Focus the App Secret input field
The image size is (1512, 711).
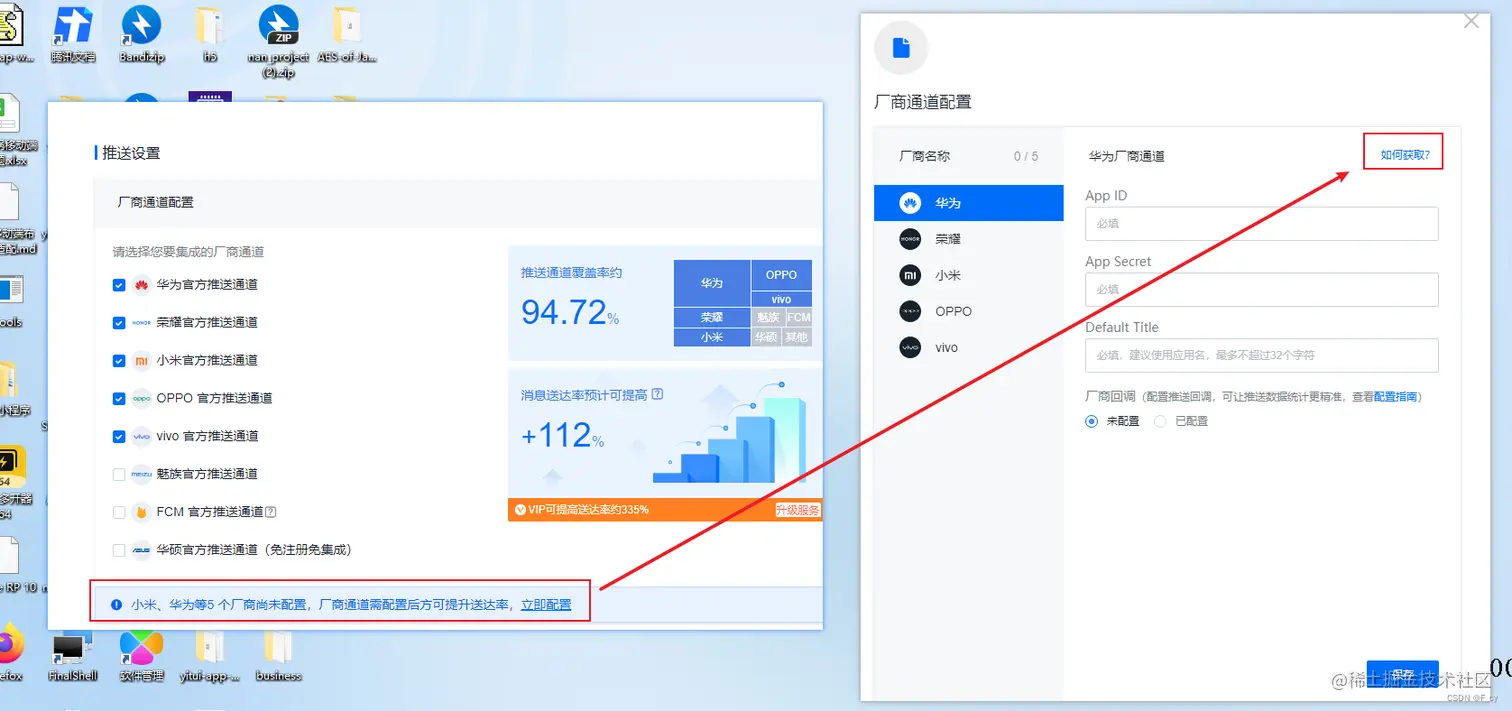(1262, 290)
